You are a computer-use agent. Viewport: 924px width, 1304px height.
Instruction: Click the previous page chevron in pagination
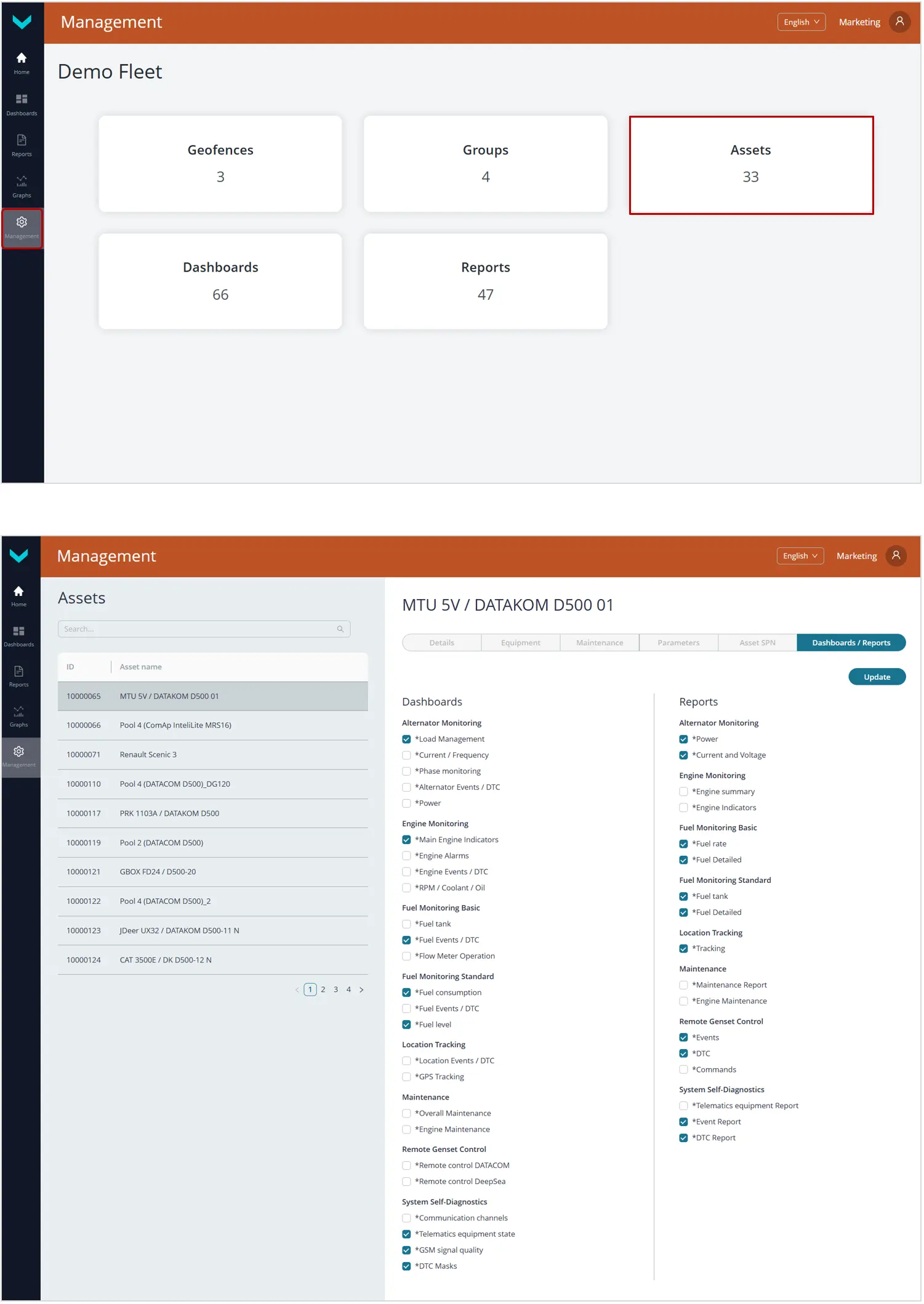[297, 989]
